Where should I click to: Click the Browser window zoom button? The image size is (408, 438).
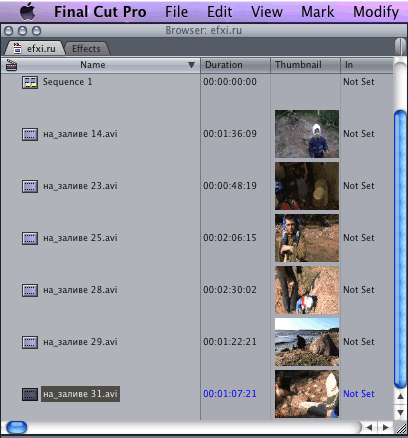click(36, 31)
